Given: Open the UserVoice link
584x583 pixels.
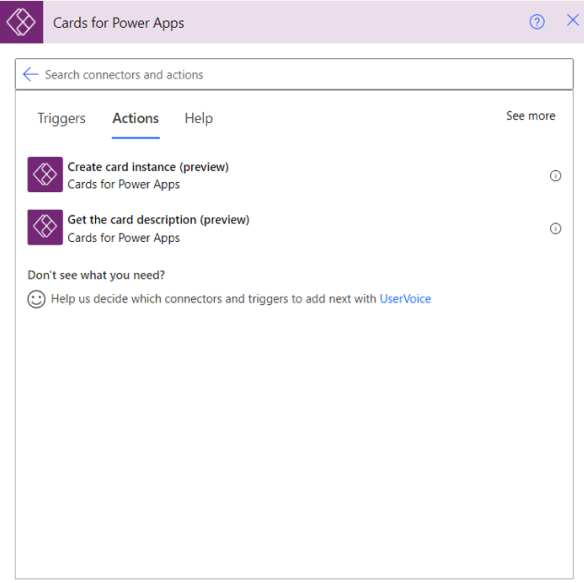Looking at the screenshot, I should click(x=405, y=299).
